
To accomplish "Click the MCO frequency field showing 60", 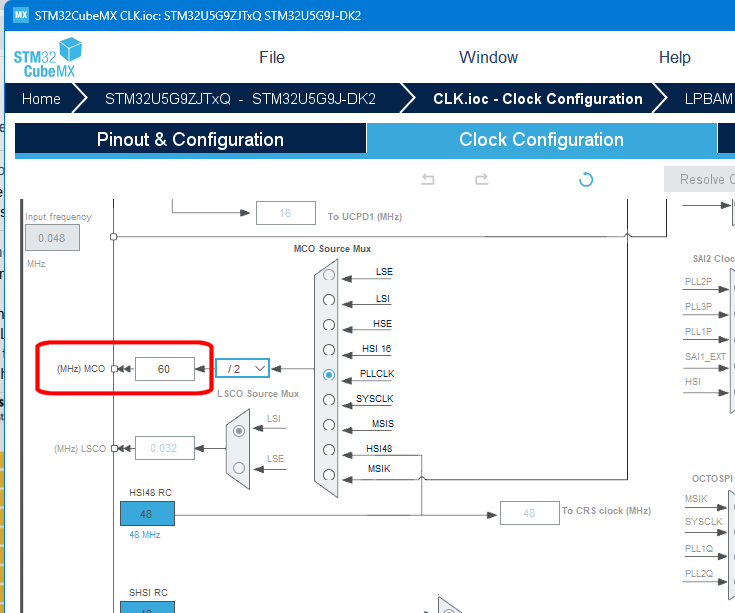I will click(x=165, y=369).
